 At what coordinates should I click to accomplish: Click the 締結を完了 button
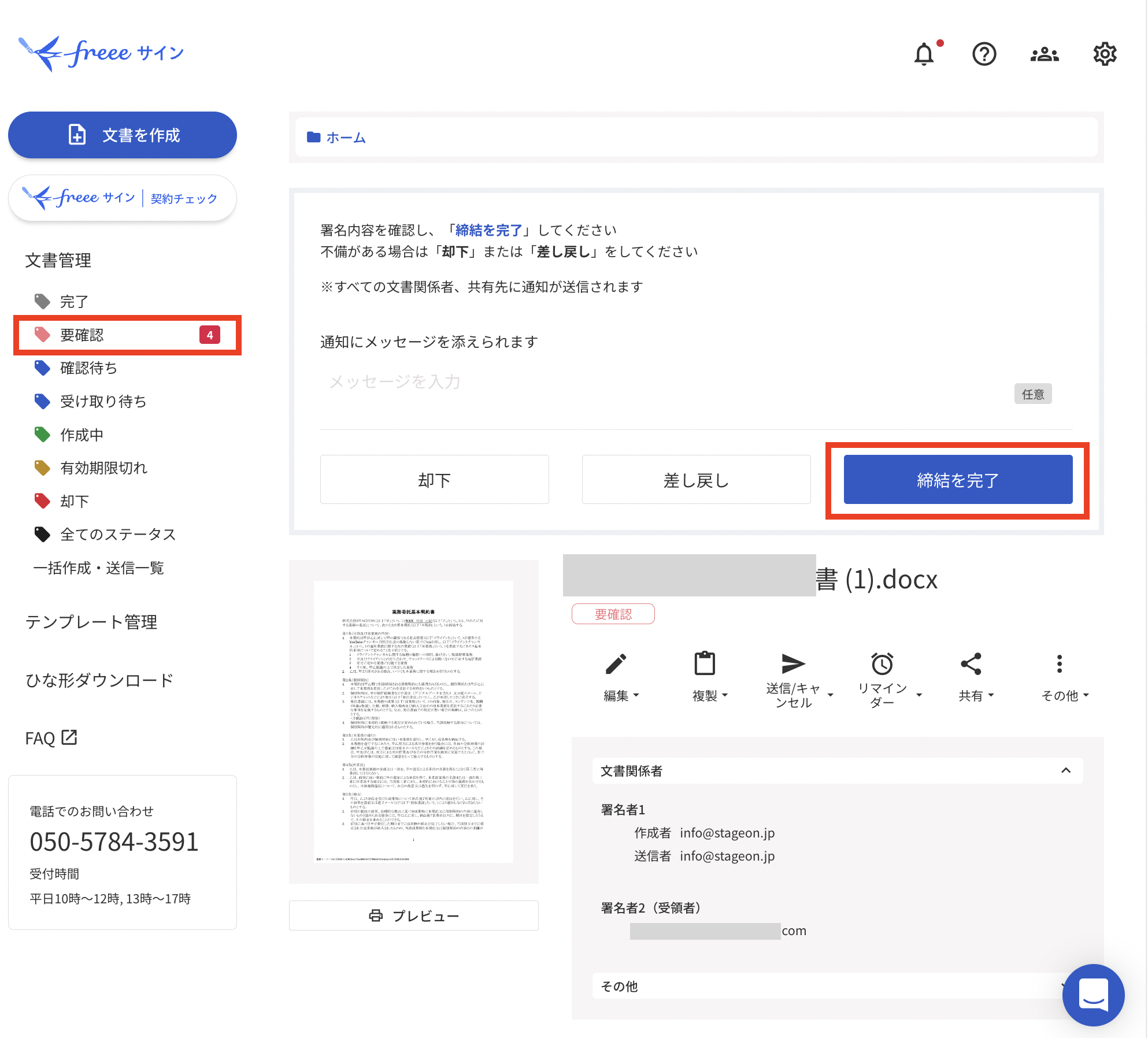coord(958,480)
